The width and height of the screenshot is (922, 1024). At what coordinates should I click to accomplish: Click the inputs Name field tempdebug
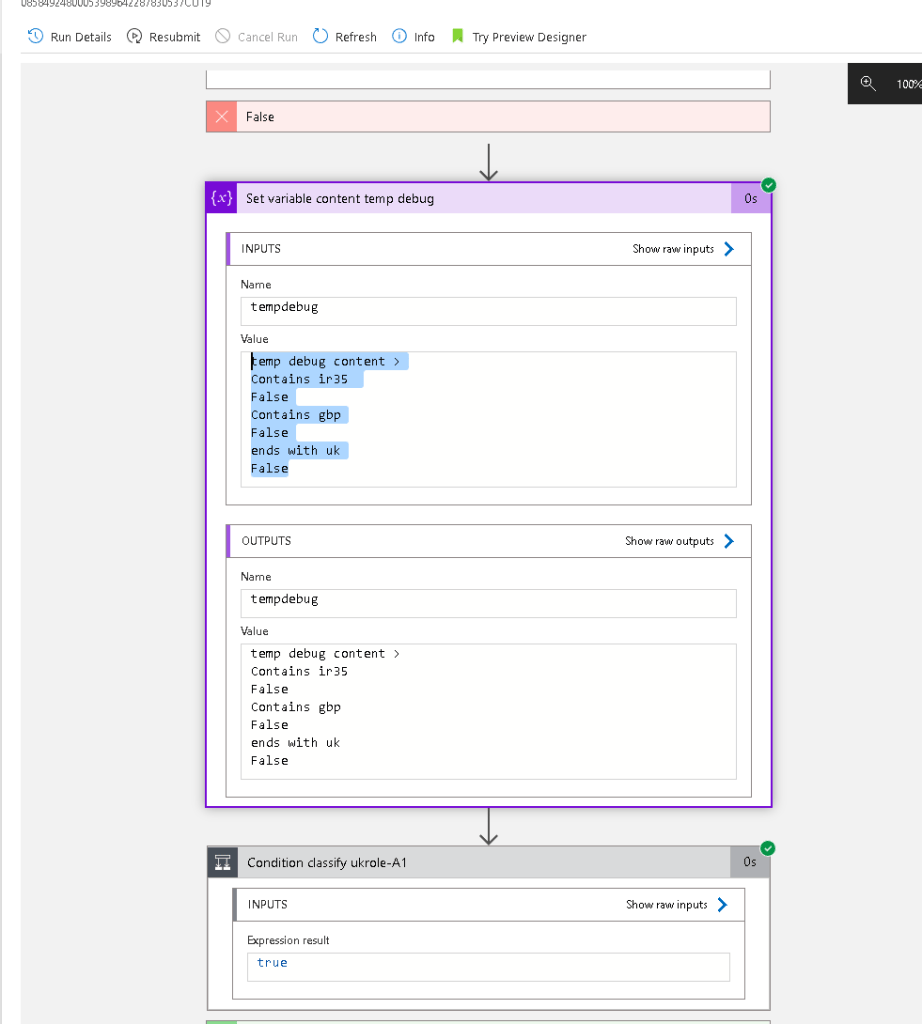click(488, 311)
